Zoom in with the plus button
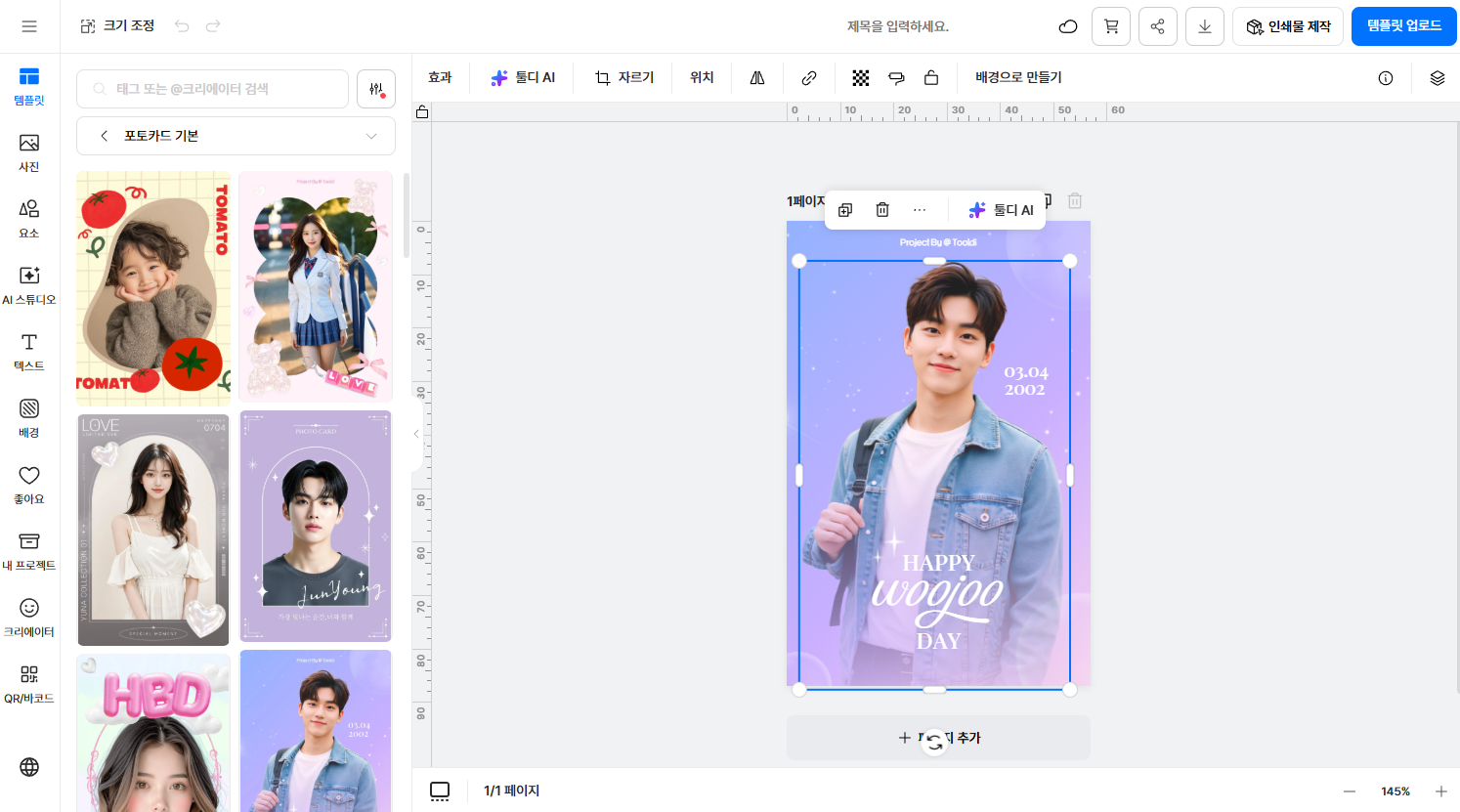The image size is (1460, 812). (x=1441, y=791)
